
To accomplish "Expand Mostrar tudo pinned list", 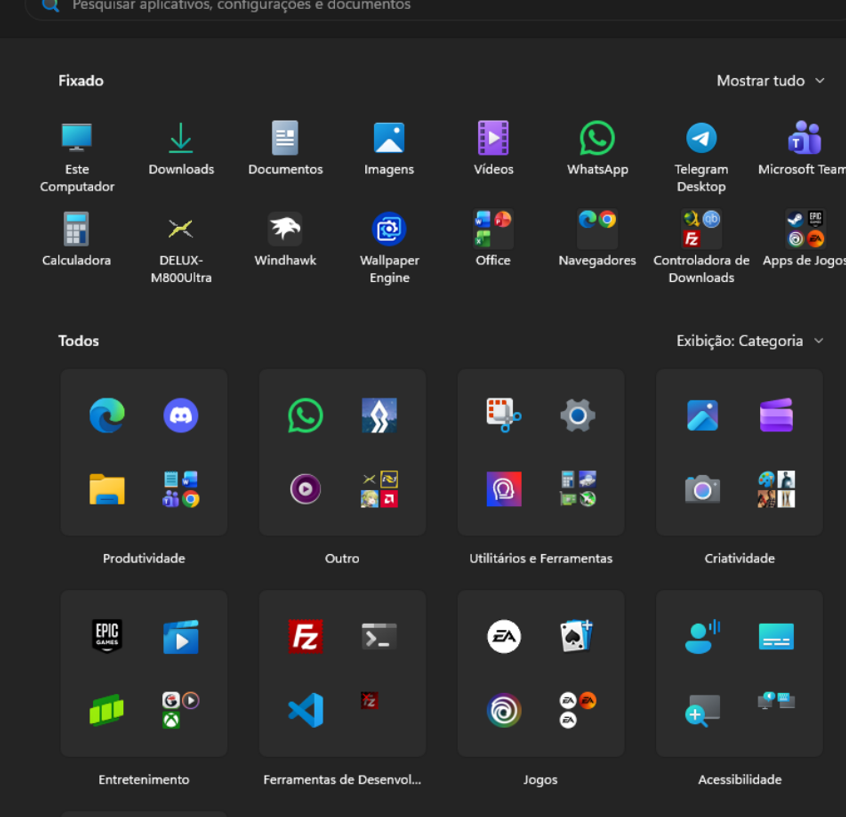I will click(770, 81).
